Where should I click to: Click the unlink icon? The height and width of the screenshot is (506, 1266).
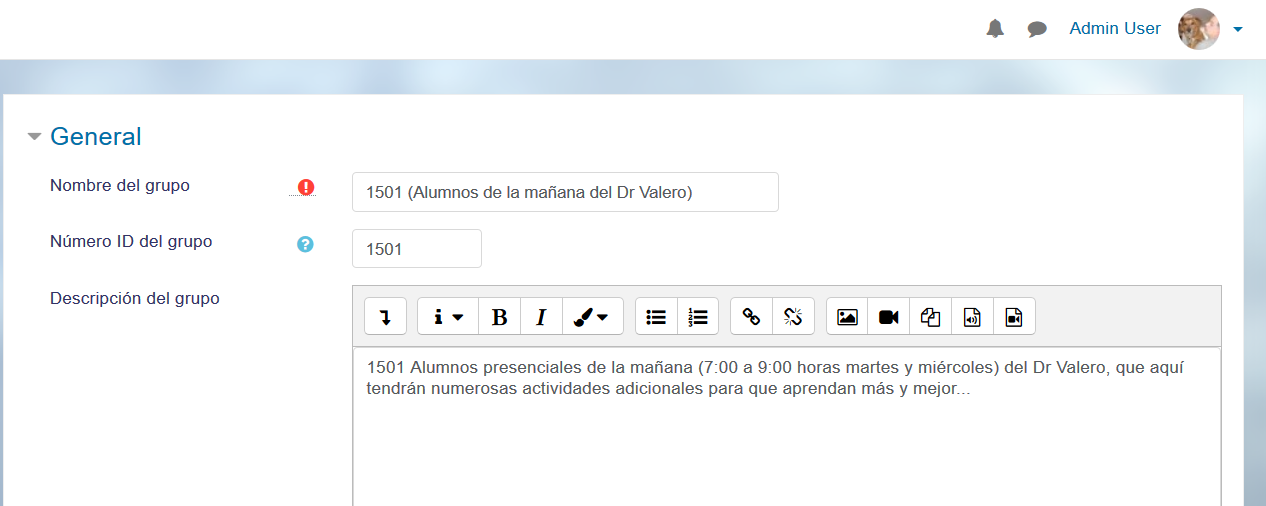[793, 316]
